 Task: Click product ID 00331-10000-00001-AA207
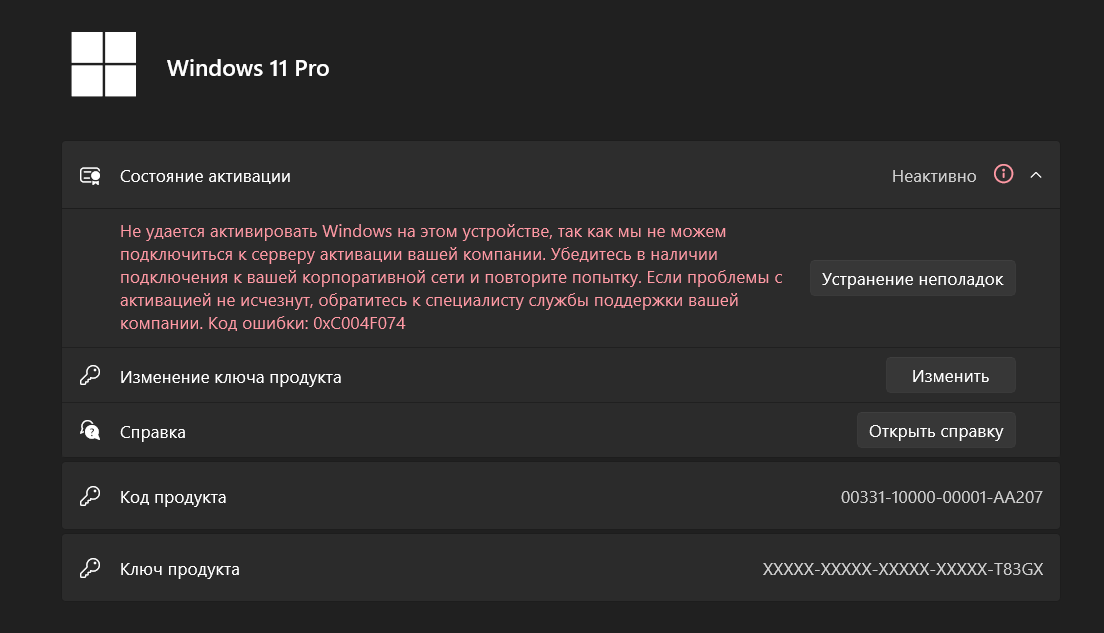pos(941,497)
